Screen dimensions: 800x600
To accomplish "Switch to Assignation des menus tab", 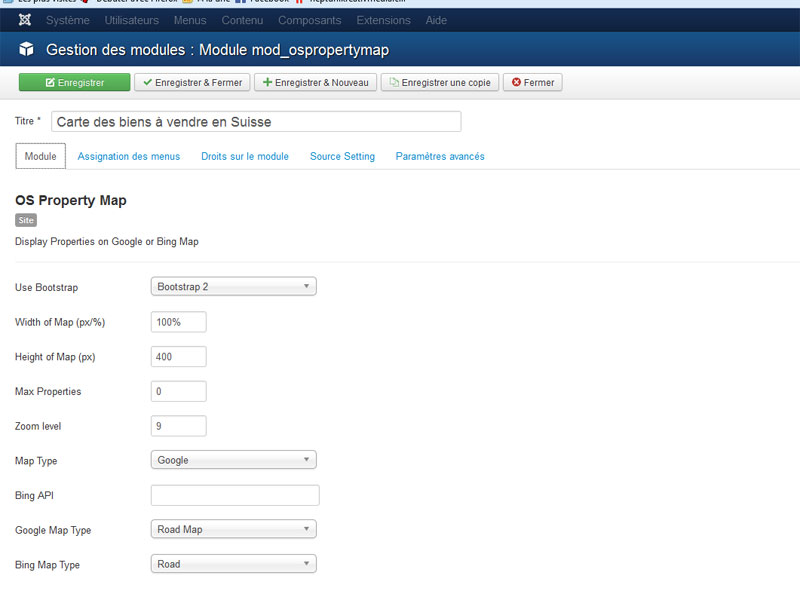I will pyautogui.click(x=129, y=156).
